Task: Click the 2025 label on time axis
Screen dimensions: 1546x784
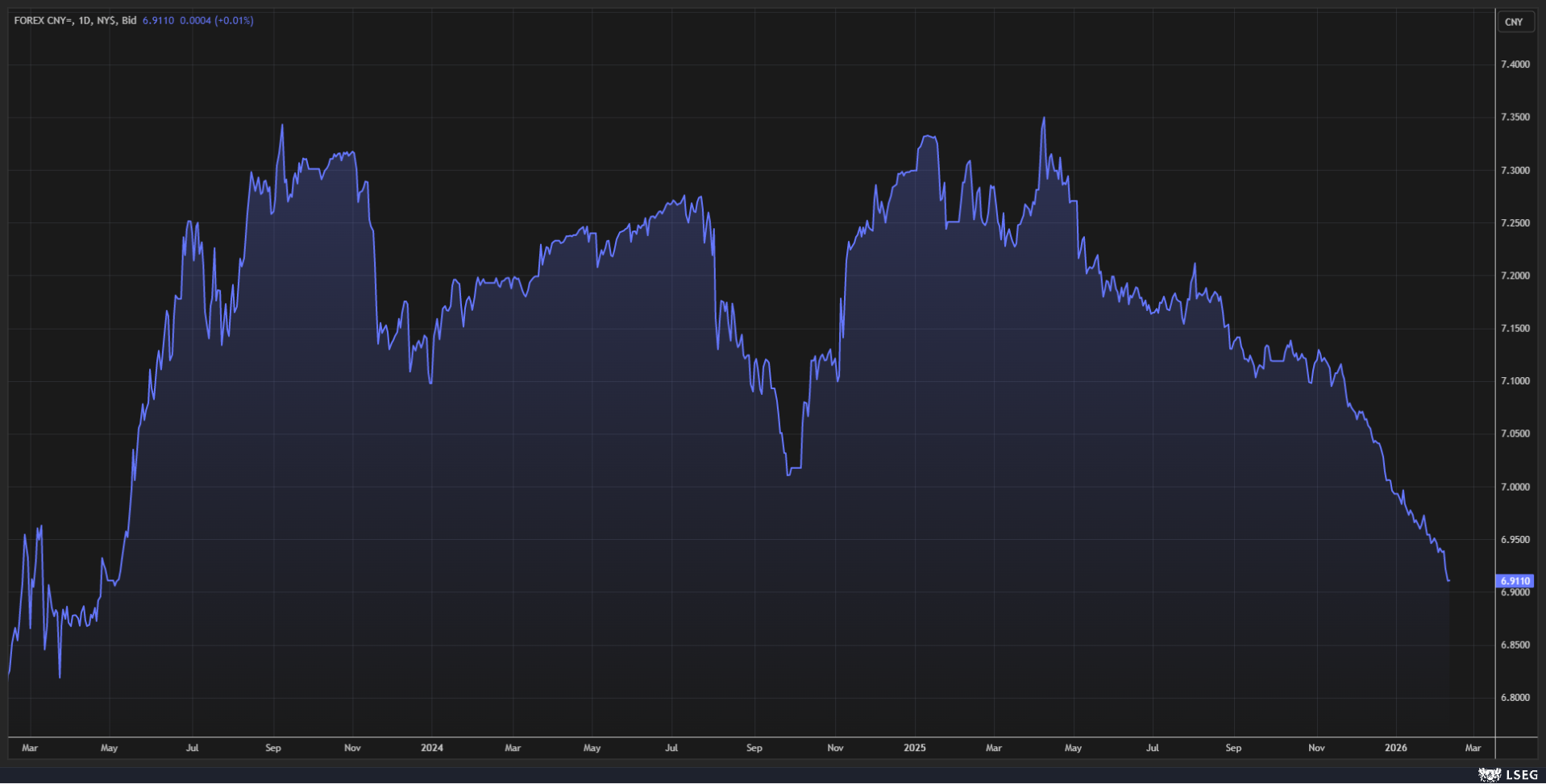Action: pyautogui.click(x=915, y=748)
